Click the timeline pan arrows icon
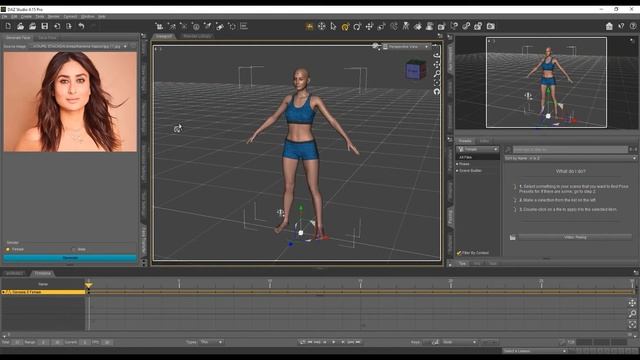 coord(632,302)
